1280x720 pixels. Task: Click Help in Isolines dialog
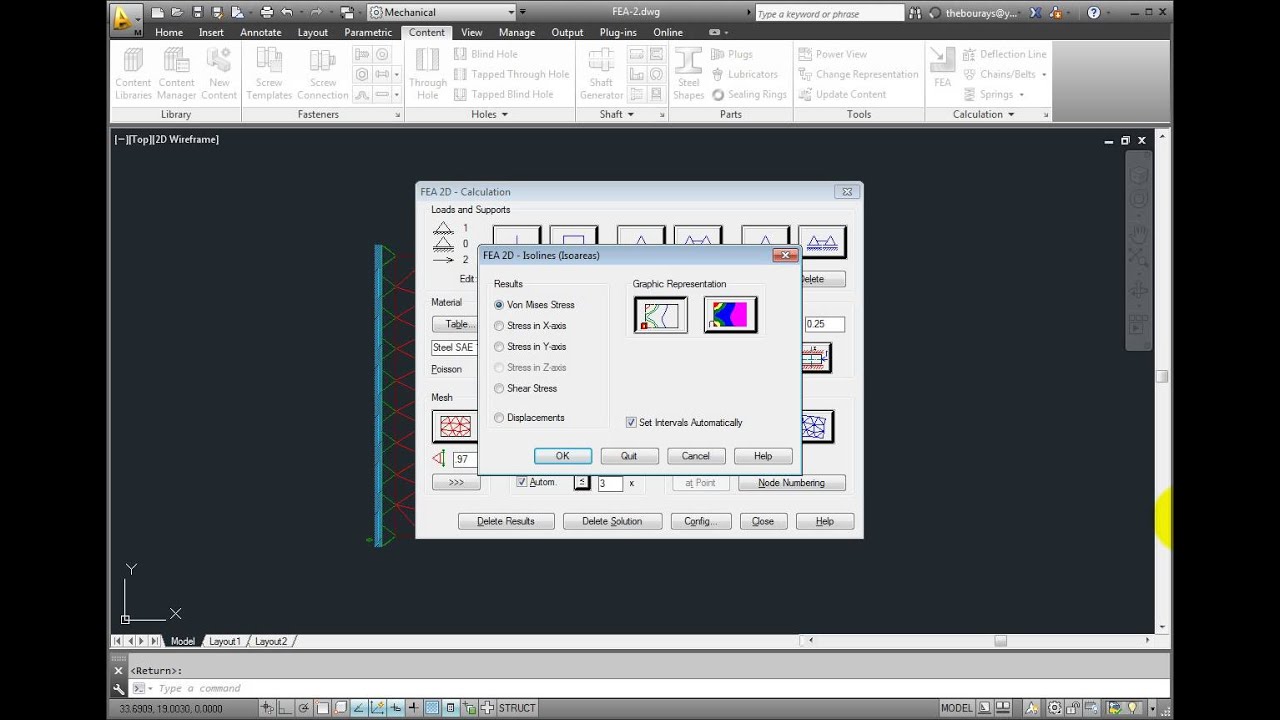(x=763, y=456)
